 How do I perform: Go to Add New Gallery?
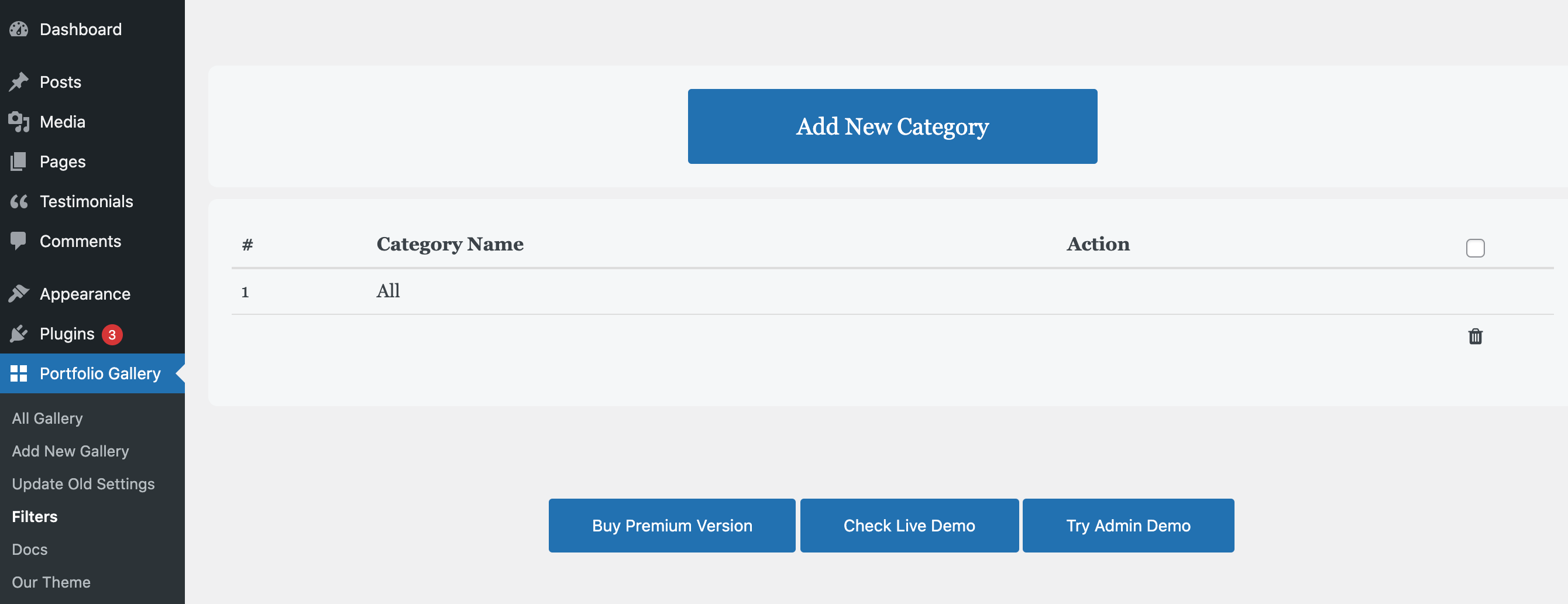pos(71,451)
